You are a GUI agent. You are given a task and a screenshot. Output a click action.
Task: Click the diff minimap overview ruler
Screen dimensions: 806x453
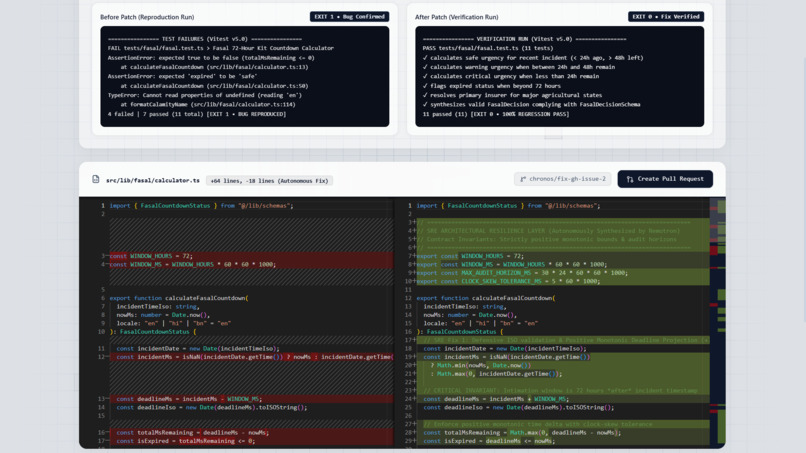[718, 322]
